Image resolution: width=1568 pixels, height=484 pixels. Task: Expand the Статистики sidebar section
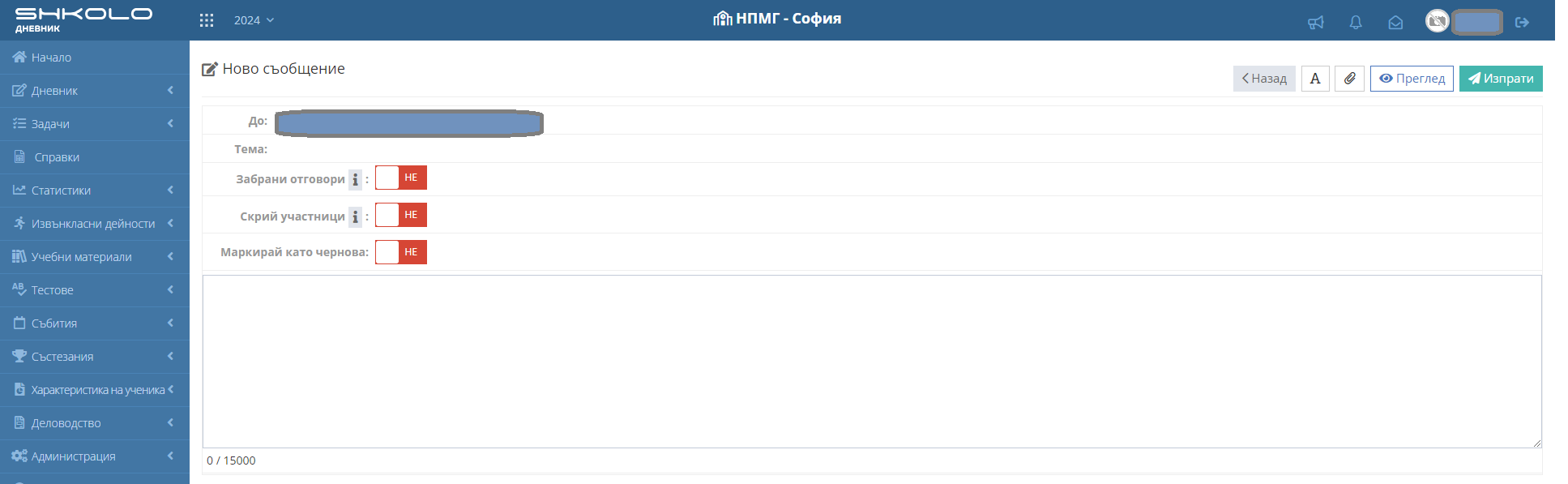95,191
